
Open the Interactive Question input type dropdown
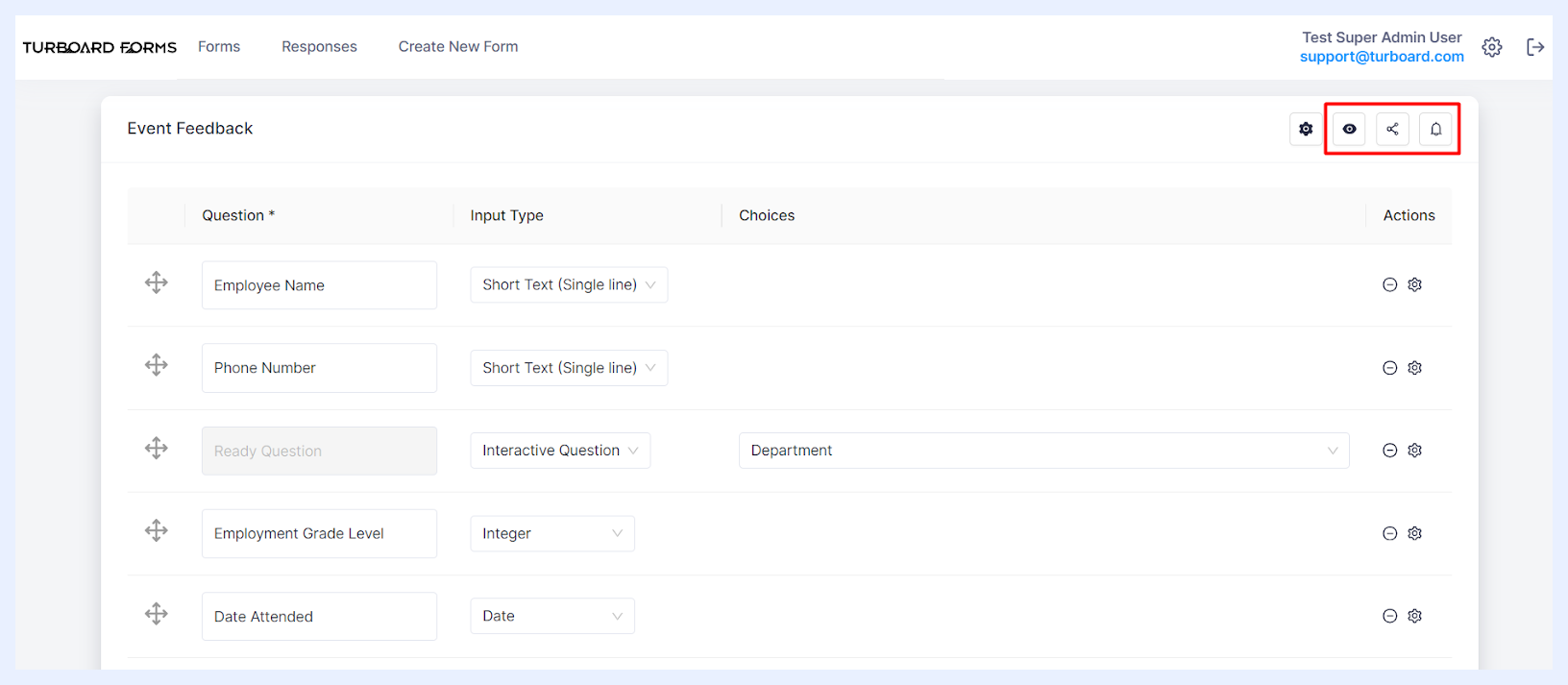(560, 451)
